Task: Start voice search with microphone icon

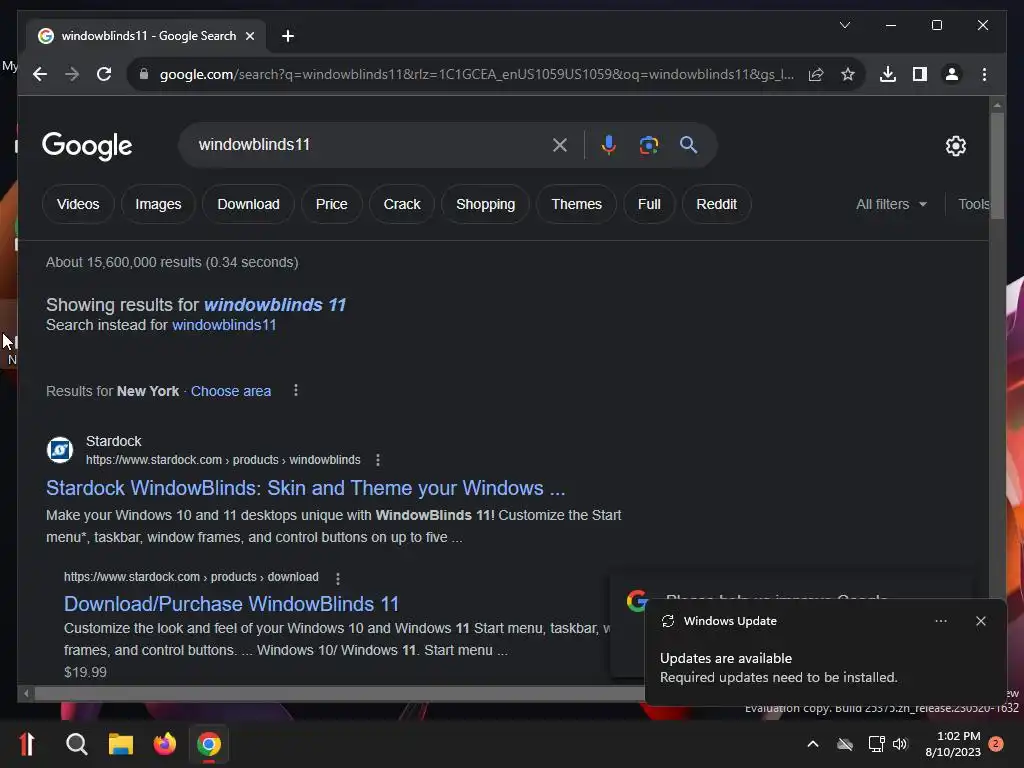Action: [609, 145]
